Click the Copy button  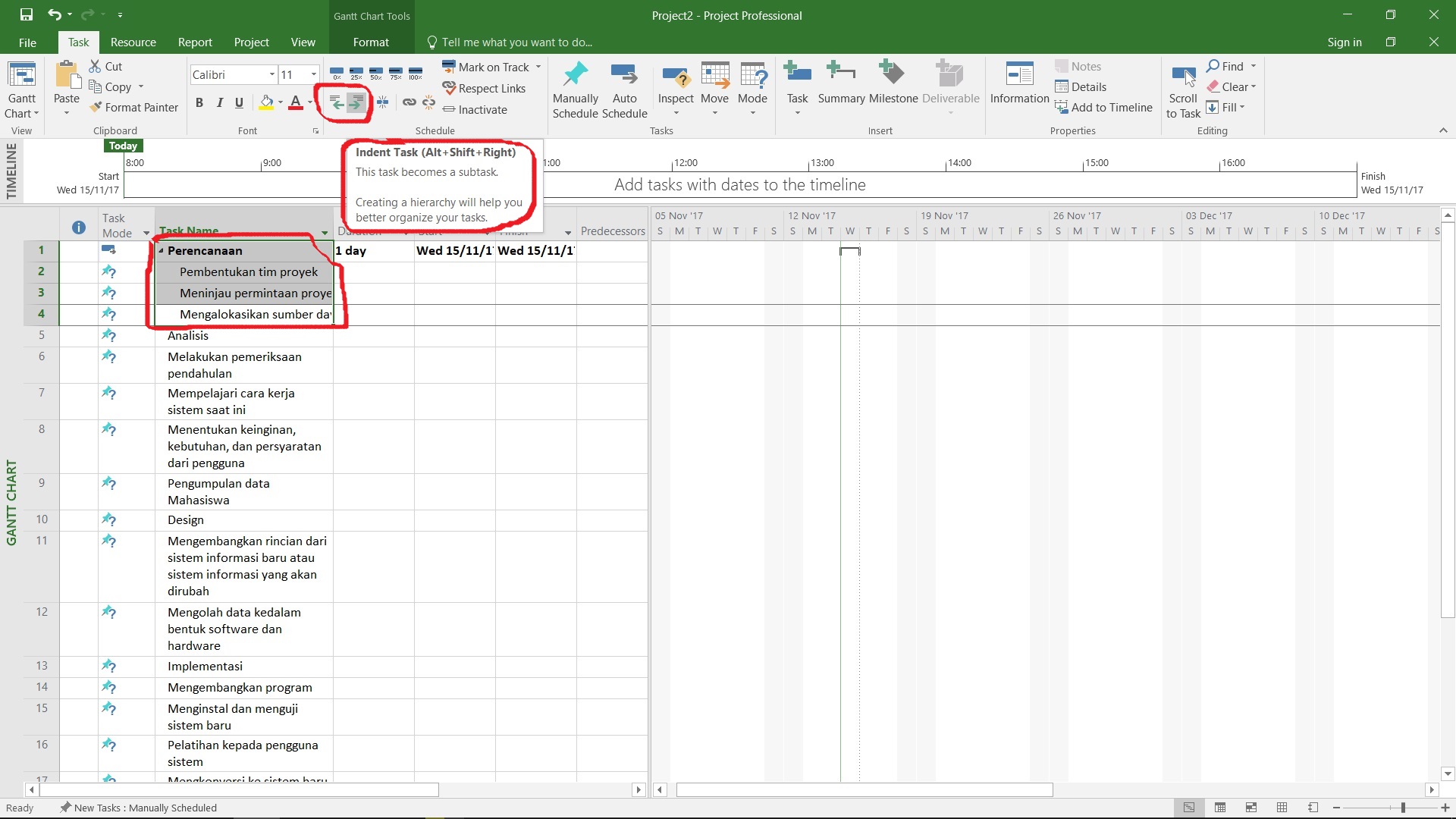[110, 87]
